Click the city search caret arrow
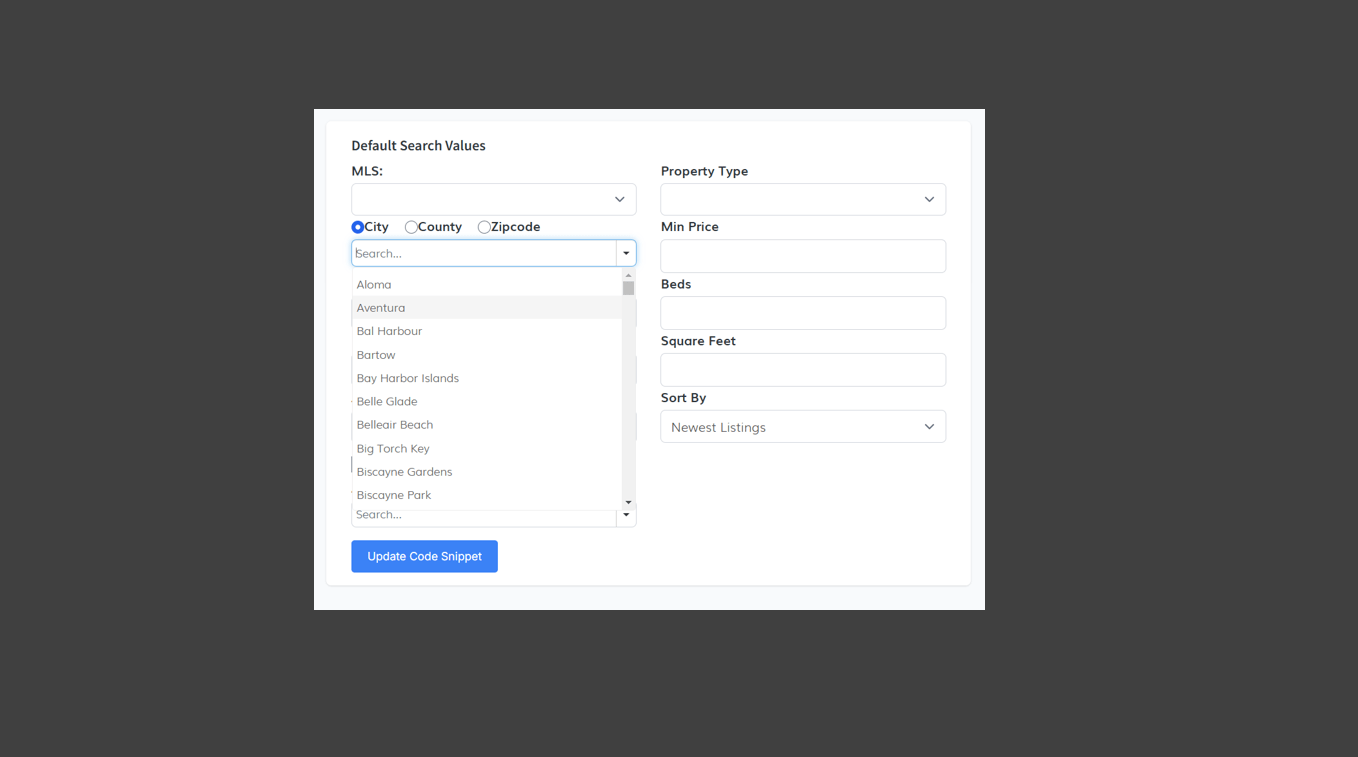 (626, 254)
